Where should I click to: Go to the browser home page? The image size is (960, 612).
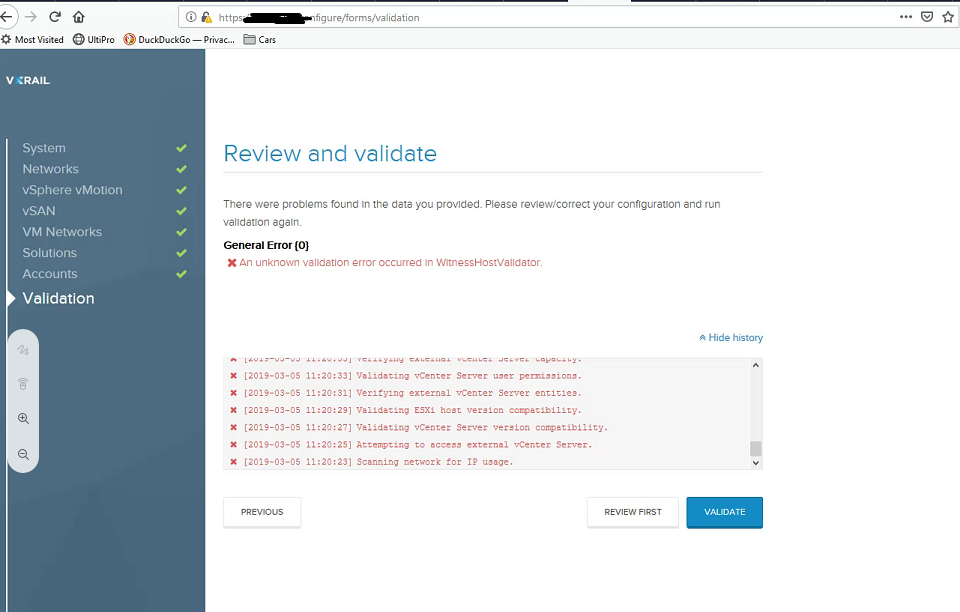79,17
